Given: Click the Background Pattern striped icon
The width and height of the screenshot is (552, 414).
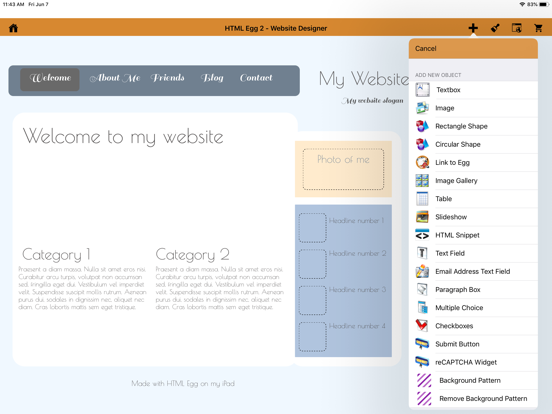Looking at the screenshot, I should [424, 380].
